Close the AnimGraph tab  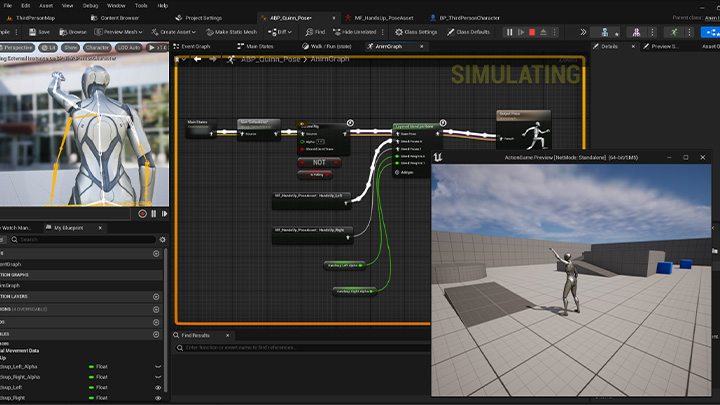422,46
